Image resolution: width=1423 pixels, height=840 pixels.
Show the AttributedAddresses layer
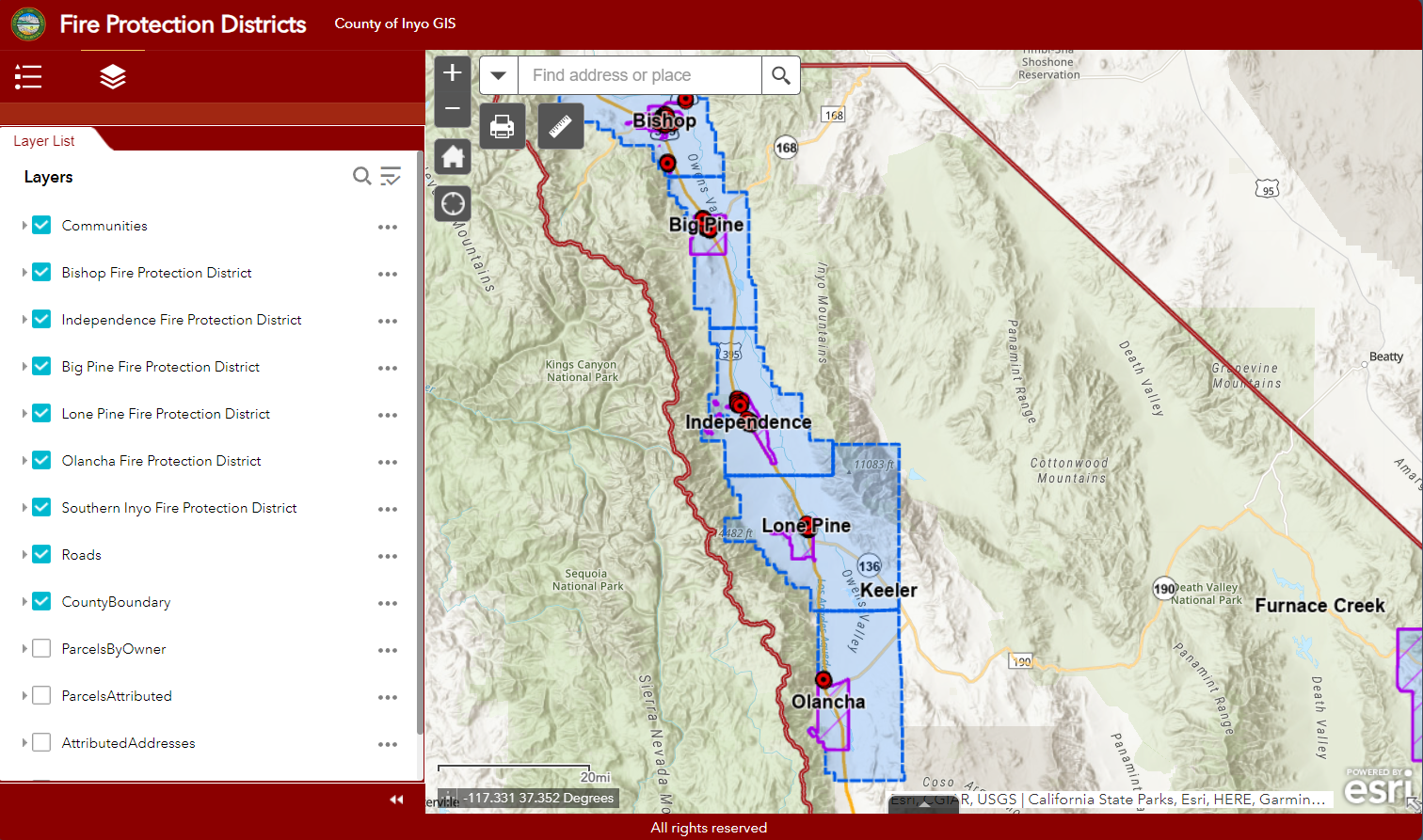tap(41, 742)
